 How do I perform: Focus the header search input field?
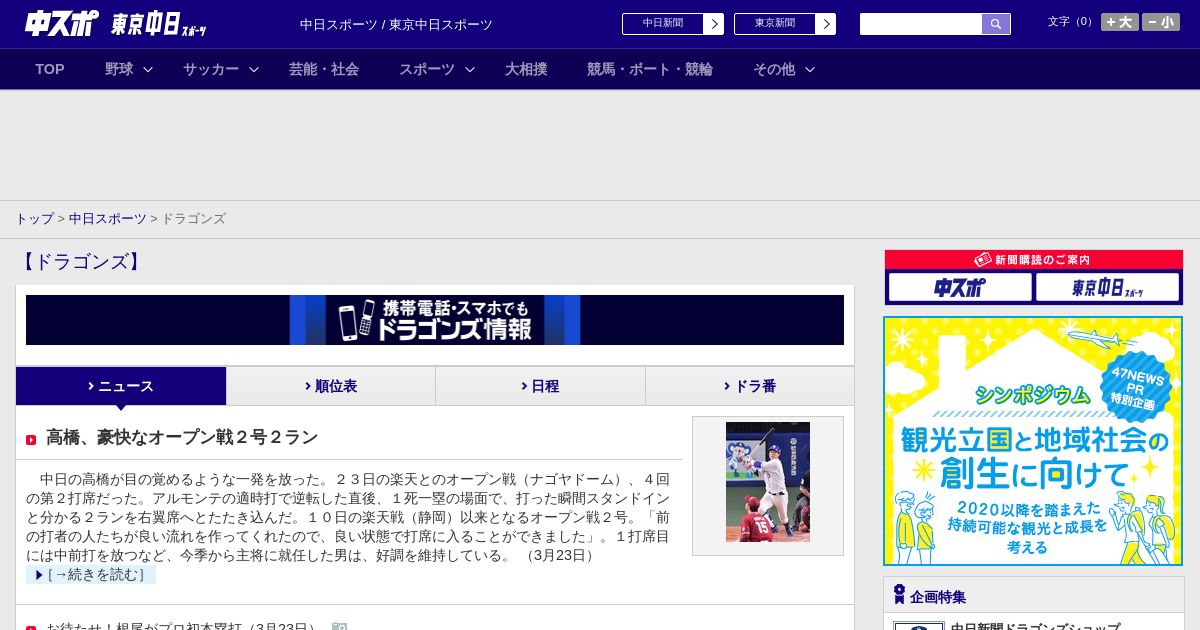tap(921, 24)
